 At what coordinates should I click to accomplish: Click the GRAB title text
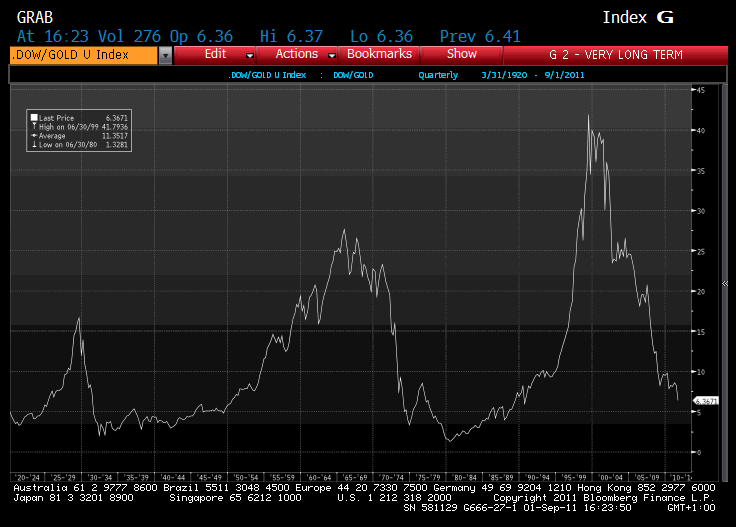point(35,18)
